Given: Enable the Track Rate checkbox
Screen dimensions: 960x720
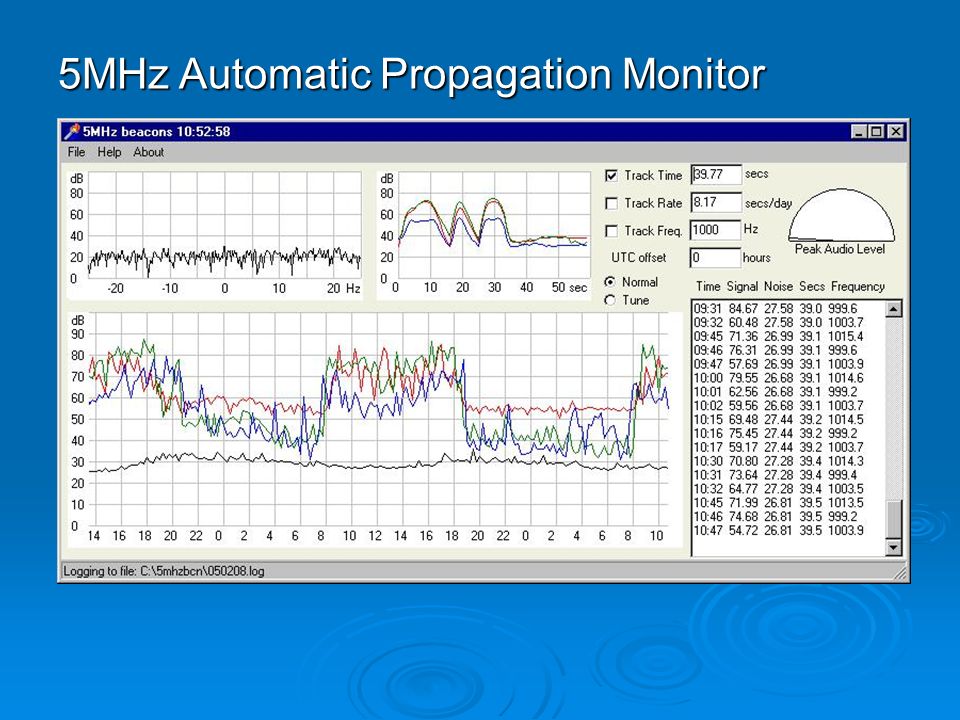Looking at the screenshot, I should click(x=611, y=203).
